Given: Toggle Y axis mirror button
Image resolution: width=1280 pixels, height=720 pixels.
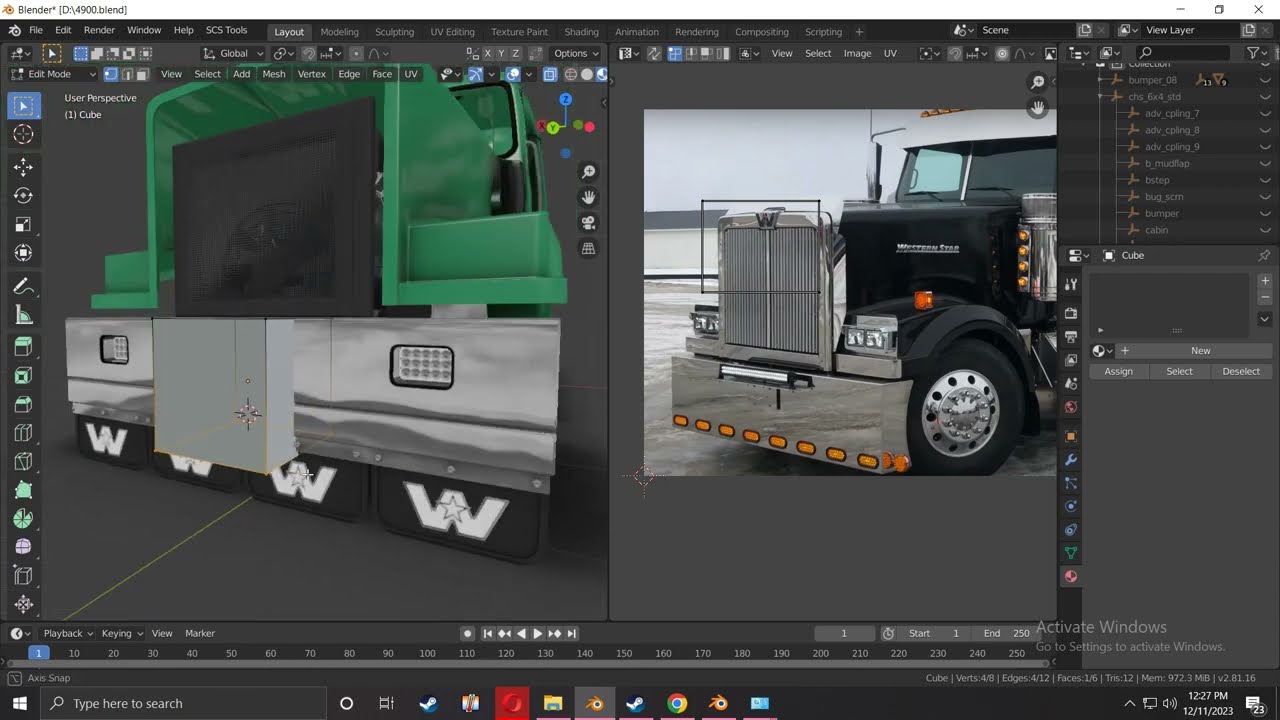Looking at the screenshot, I should [x=502, y=53].
